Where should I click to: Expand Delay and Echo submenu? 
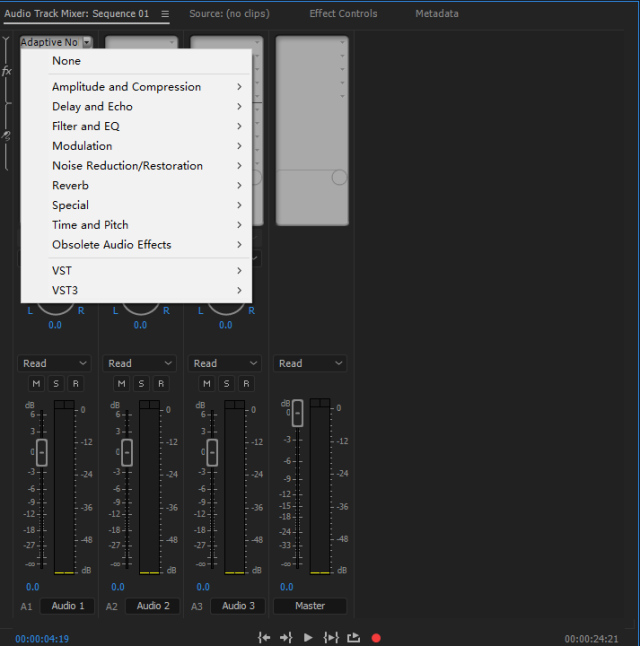click(x=136, y=107)
